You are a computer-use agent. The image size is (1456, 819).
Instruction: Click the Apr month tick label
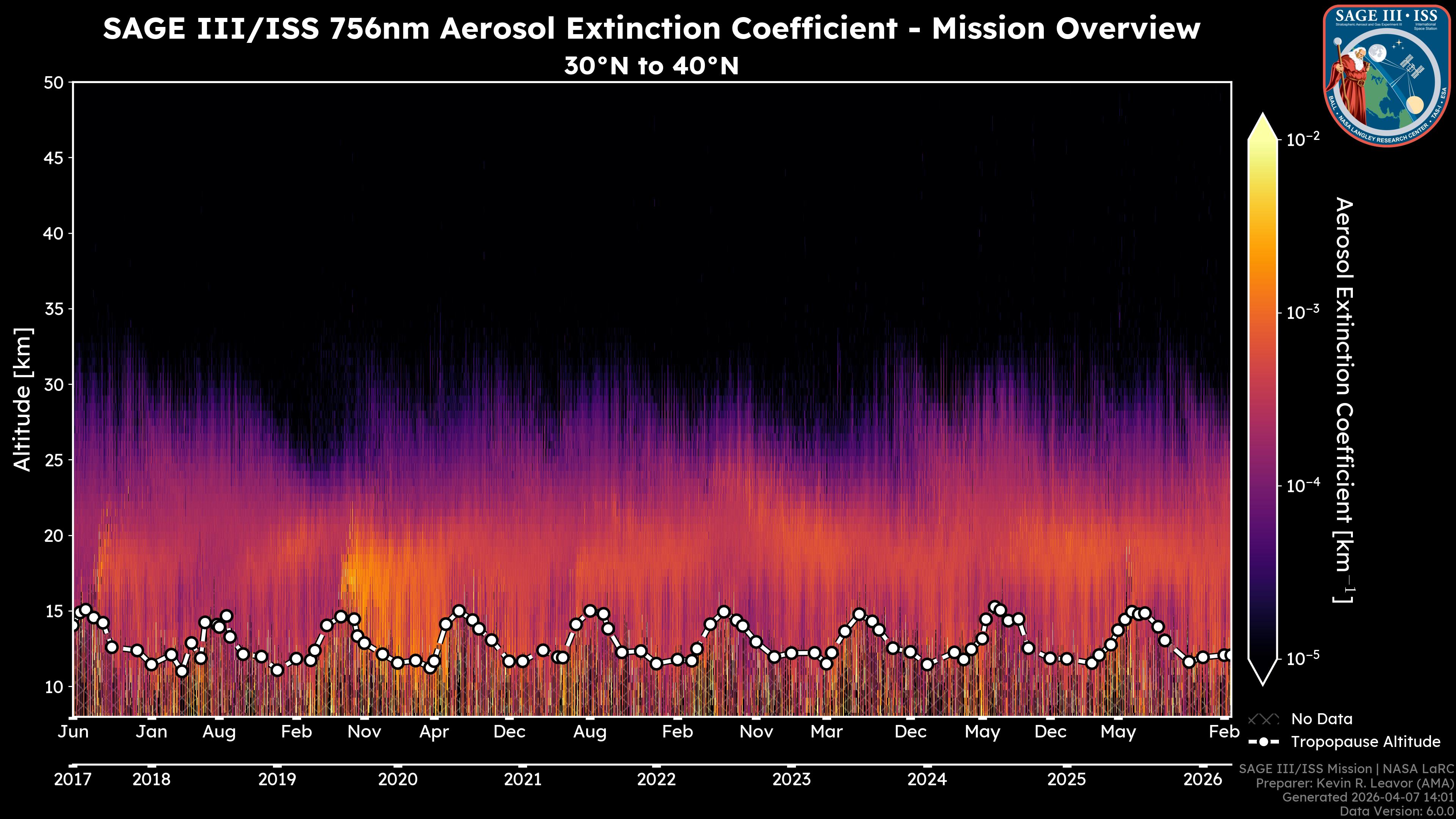point(433,732)
